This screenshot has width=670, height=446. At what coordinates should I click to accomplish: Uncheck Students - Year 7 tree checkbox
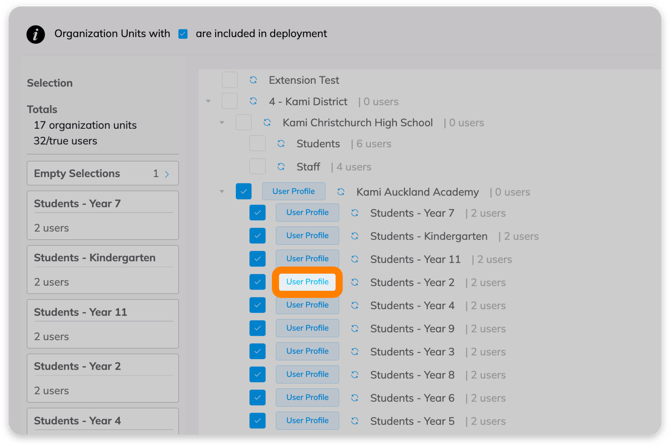coord(257,213)
